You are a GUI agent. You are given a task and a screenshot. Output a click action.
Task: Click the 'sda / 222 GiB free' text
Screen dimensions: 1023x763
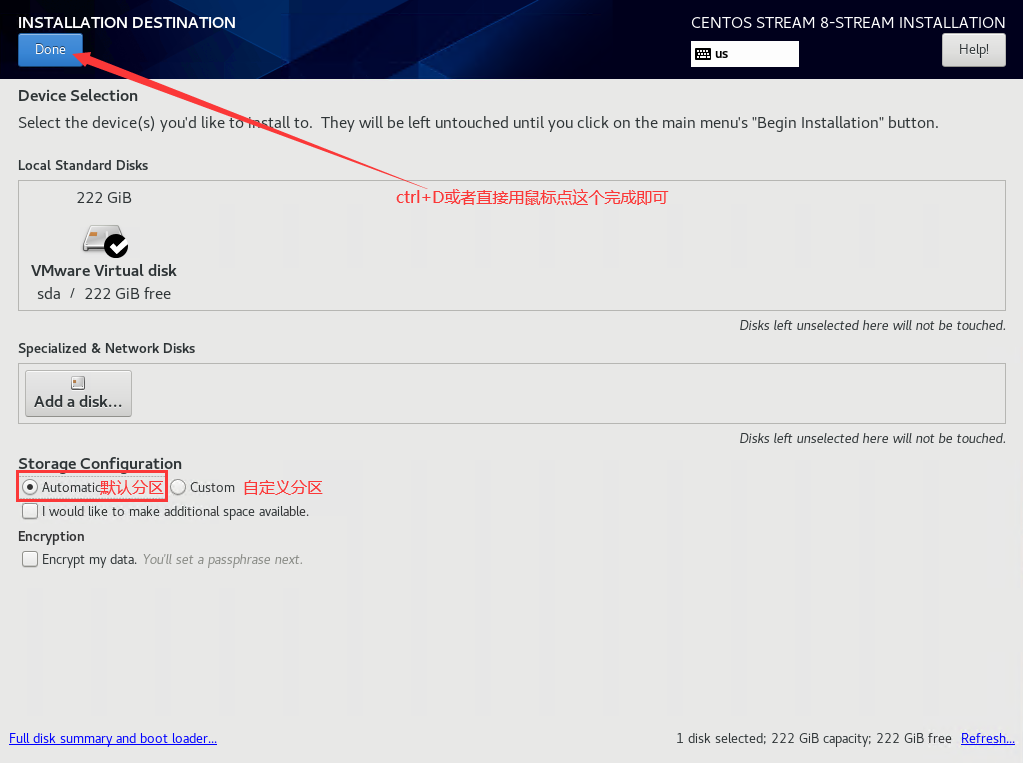click(x=104, y=294)
